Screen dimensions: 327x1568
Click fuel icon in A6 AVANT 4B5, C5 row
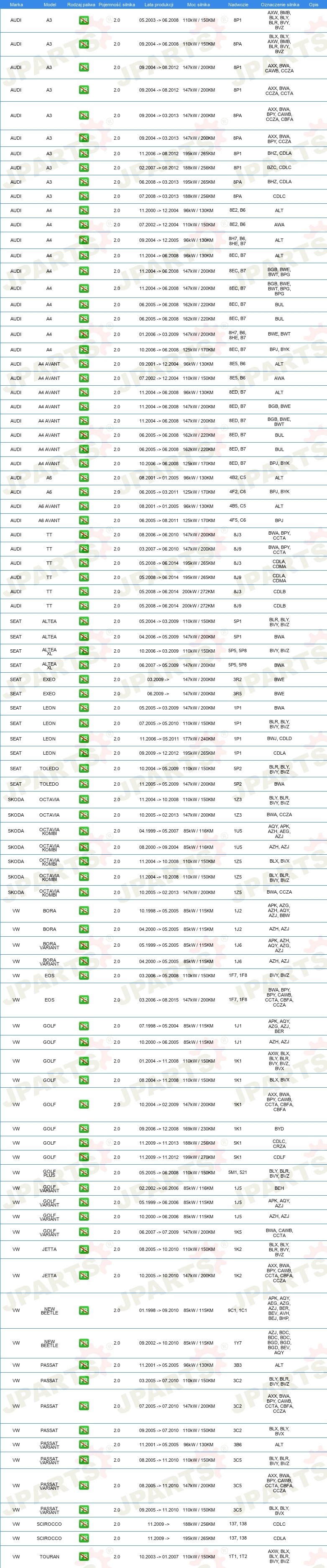pyautogui.click(x=84, y=506)
